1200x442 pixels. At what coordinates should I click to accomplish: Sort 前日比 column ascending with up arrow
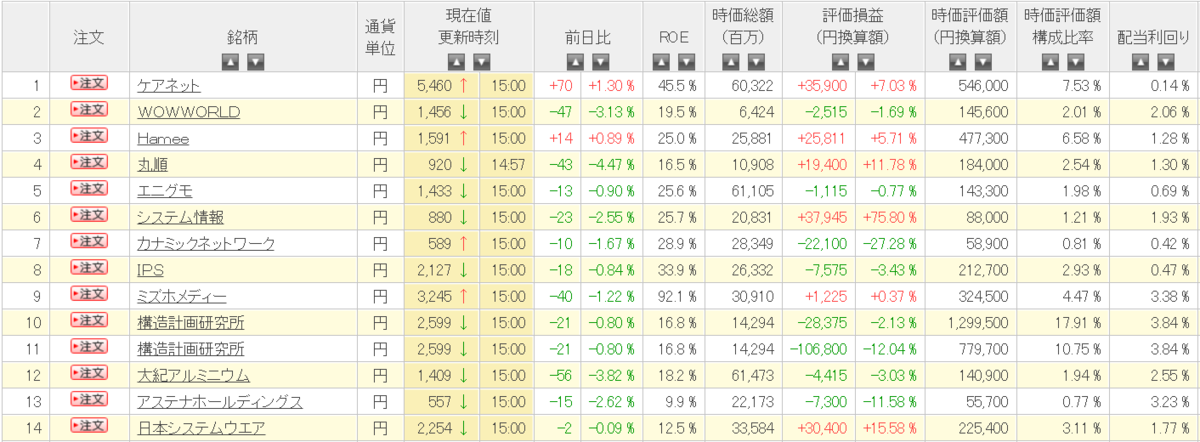point(573,62)
